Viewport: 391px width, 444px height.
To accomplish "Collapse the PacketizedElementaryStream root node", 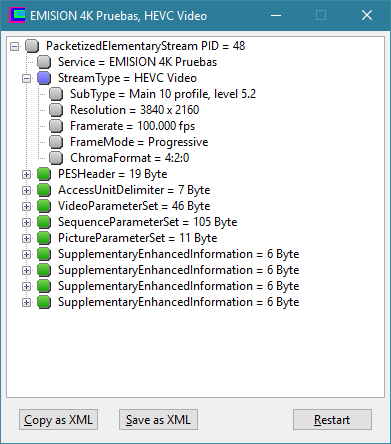I will (14, 46).
